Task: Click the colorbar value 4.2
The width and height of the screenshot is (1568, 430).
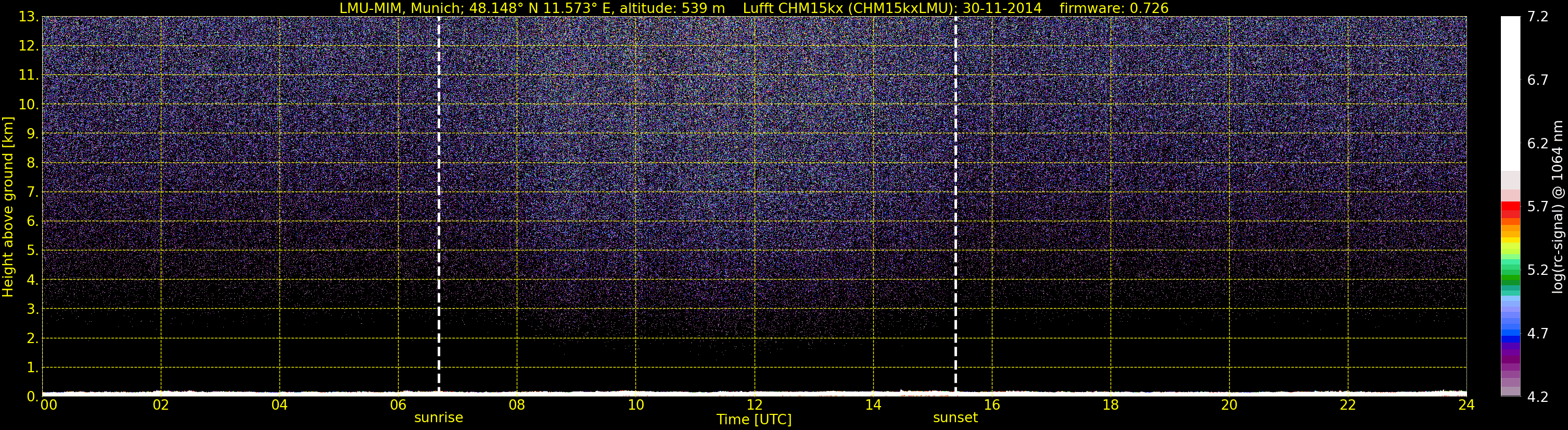Action: [1538, 397]
